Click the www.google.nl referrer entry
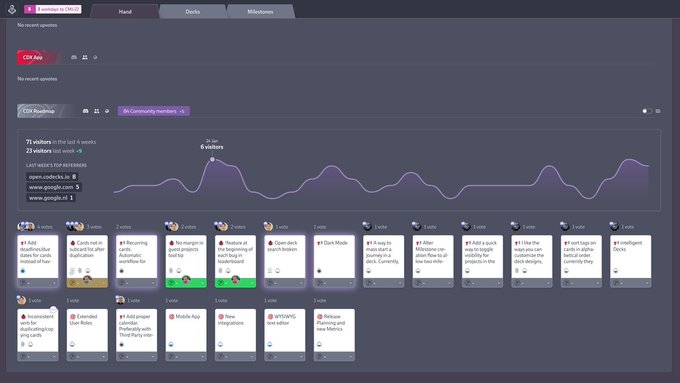This screenshot has width=680, height=383. coord(51,197)
